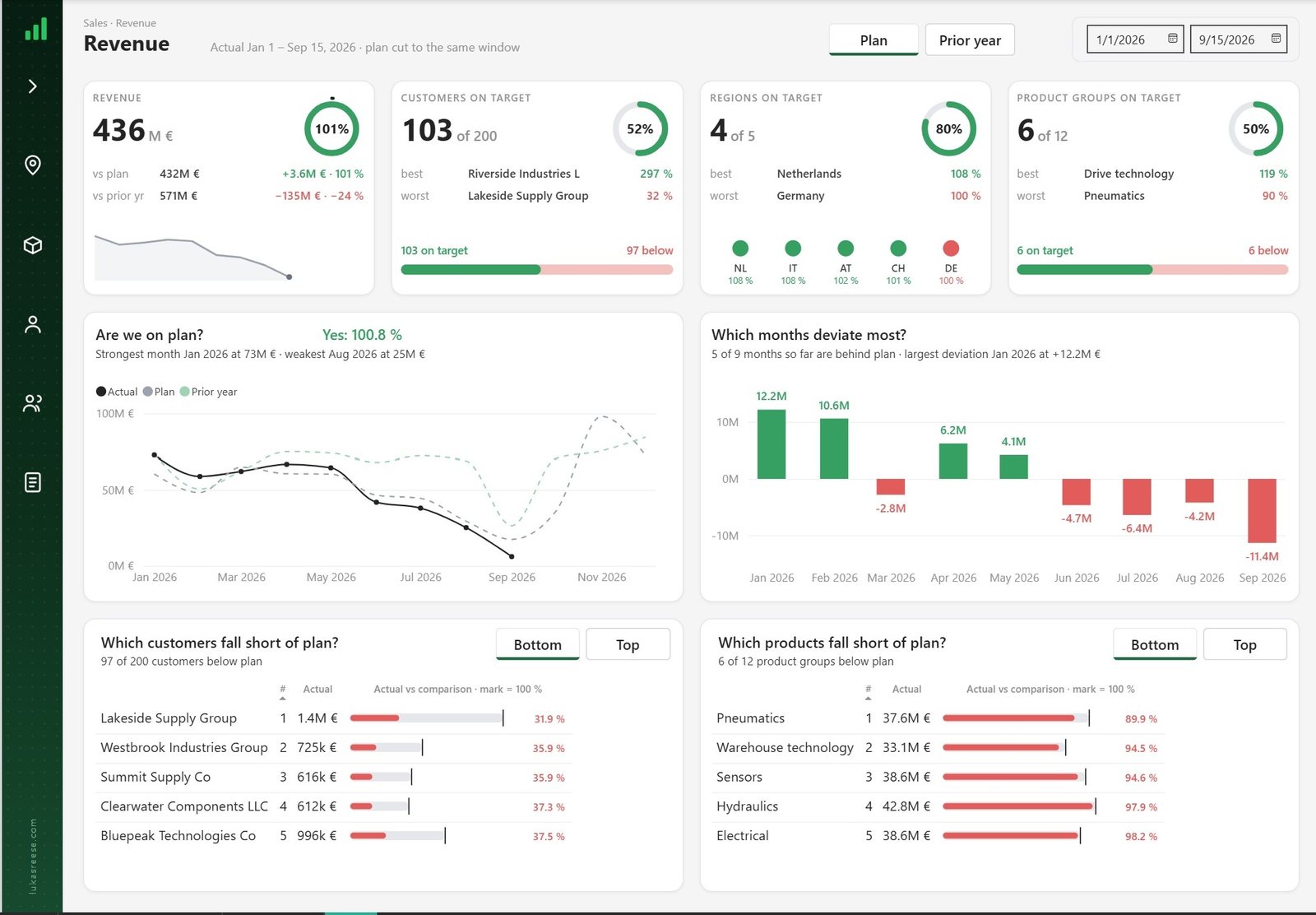1316x915 pixels.
Task: Open the location pin Regions page
Action: pos(32,165)
